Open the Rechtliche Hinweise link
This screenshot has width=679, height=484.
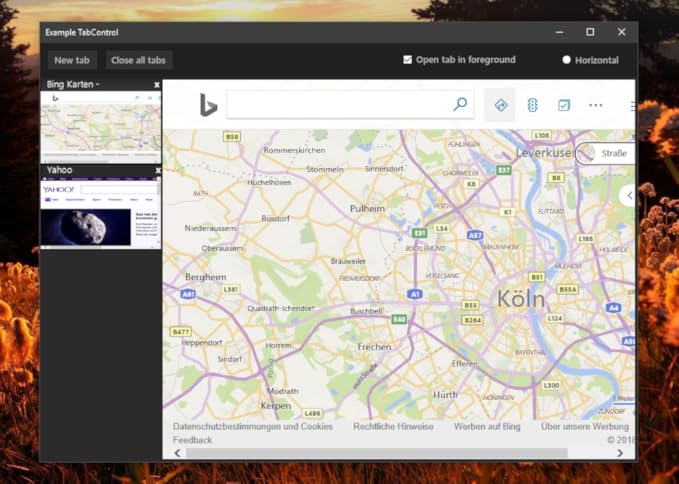pyautogui.click(x=393, y=426)
